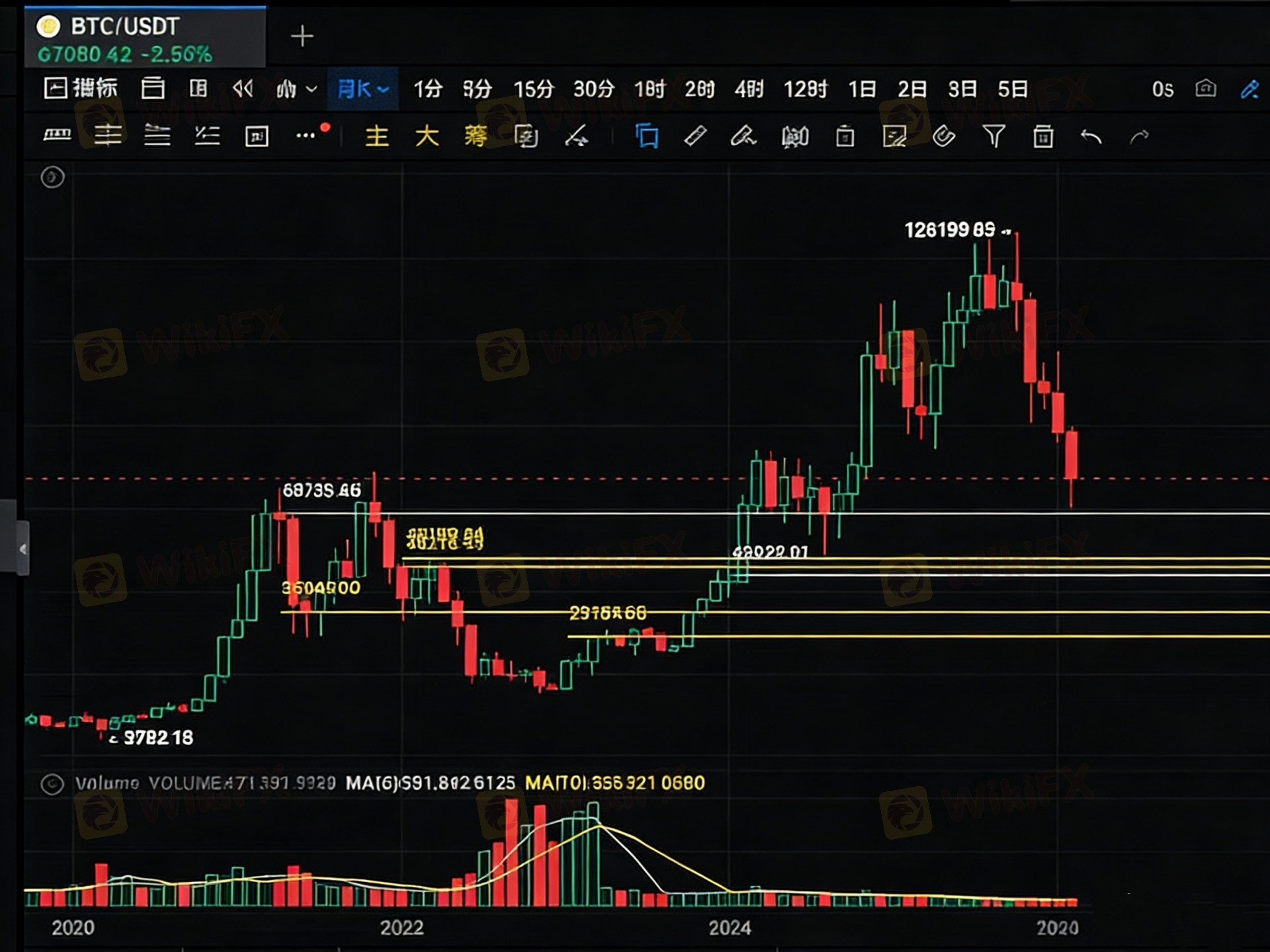1270x952 pixels.
Task: Toggle the 主 indicator overlay
Action: [376, 137]
